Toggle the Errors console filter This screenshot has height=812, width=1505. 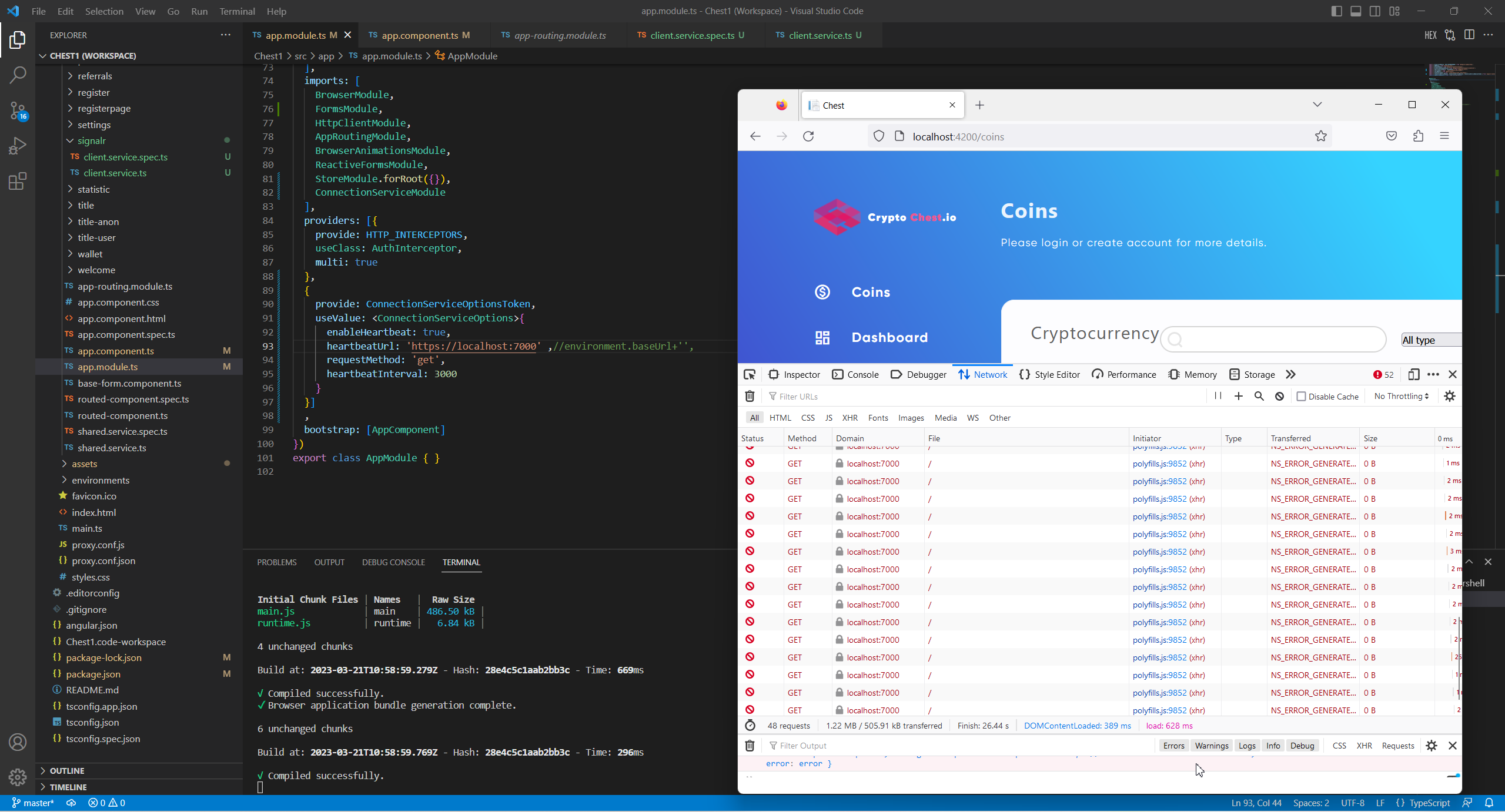point(1173,746)
